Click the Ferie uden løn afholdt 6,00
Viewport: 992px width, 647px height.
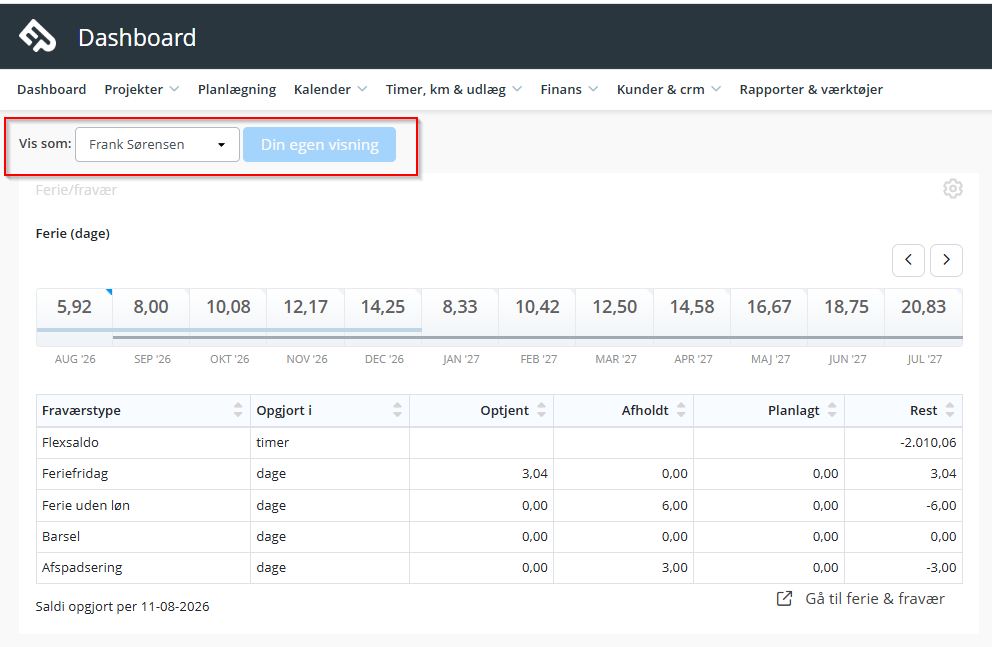[x=674, y=505]
